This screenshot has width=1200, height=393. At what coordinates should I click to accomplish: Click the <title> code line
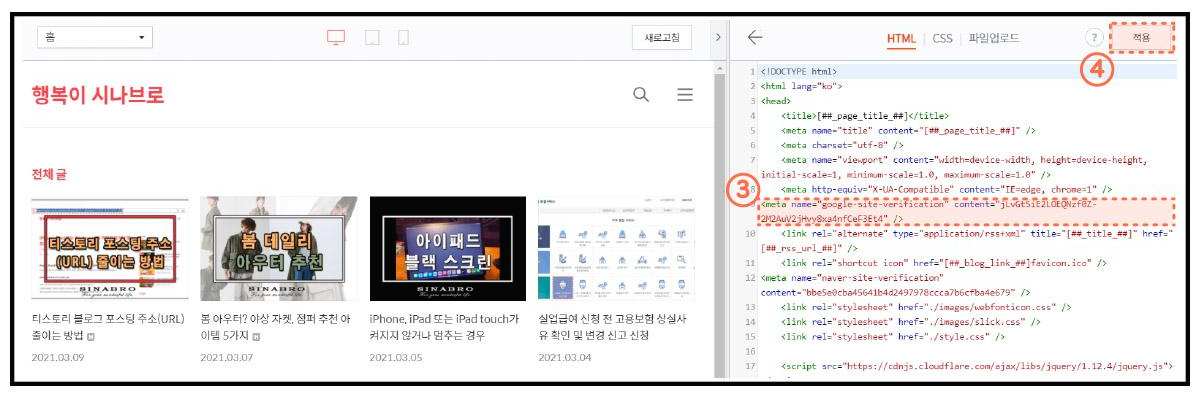(866, 116)
